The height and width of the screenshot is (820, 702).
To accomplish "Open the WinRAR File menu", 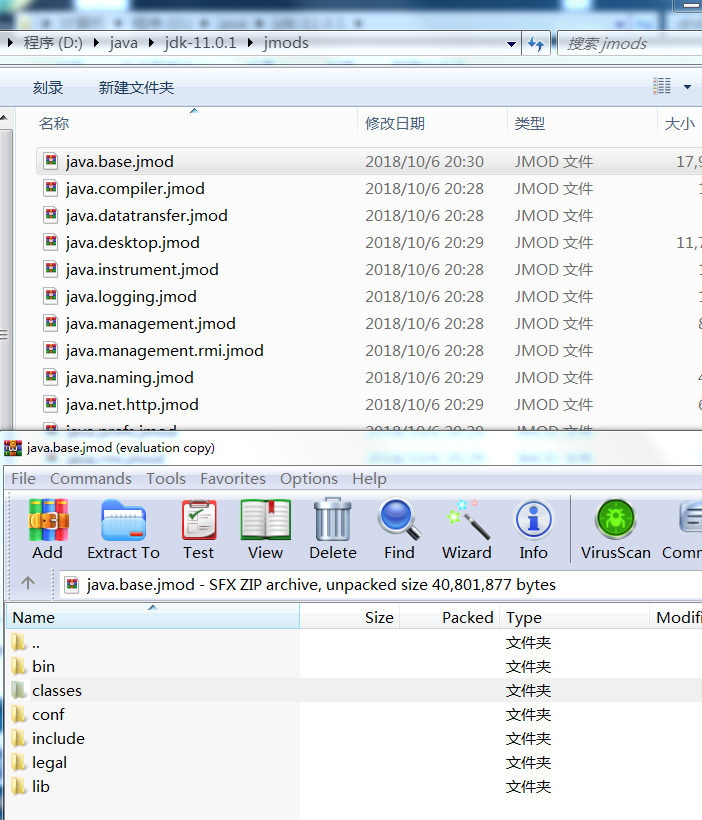I will point(24,479).
